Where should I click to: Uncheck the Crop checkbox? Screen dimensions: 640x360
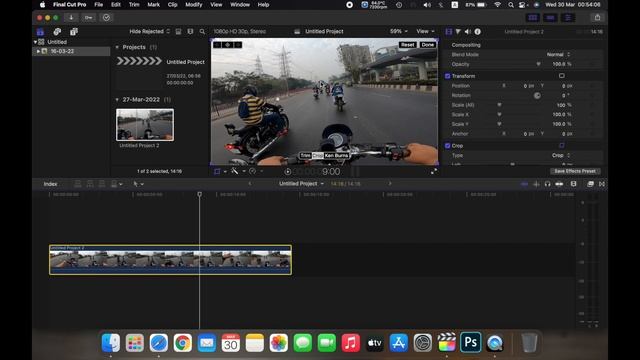(447, 146)
